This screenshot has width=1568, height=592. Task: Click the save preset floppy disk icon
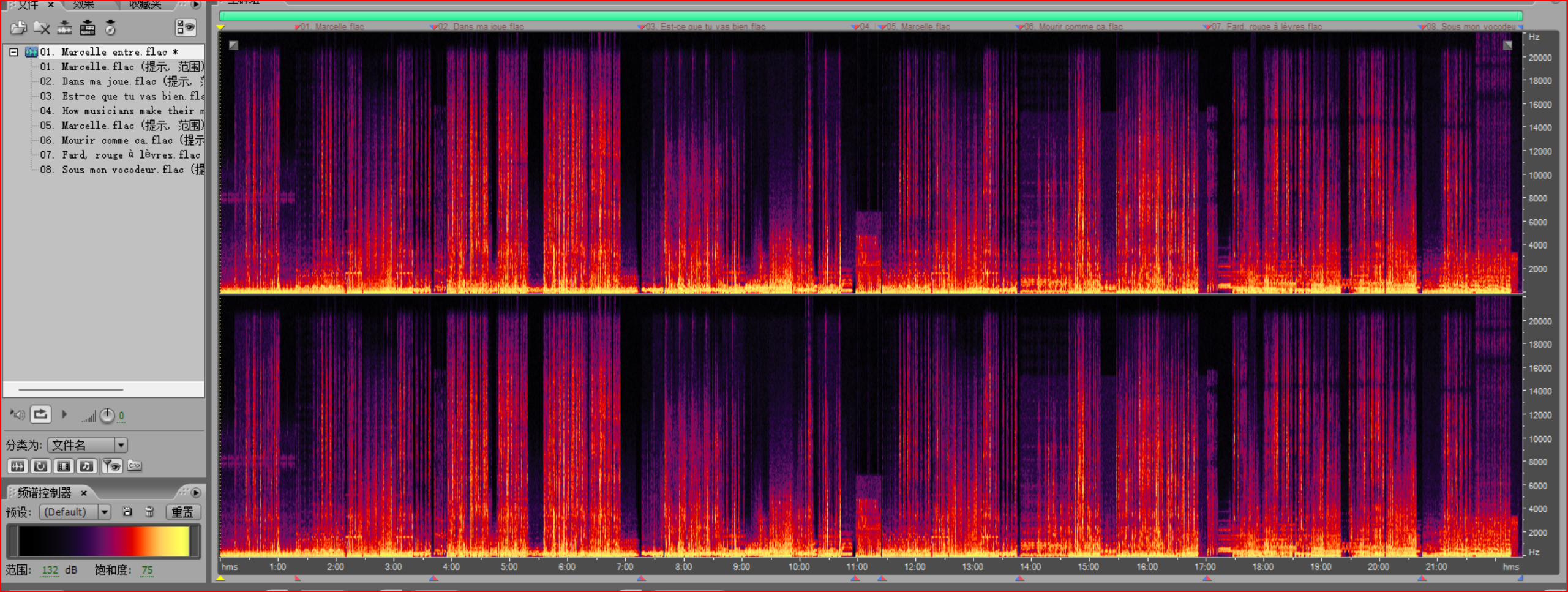pos(127,512)
